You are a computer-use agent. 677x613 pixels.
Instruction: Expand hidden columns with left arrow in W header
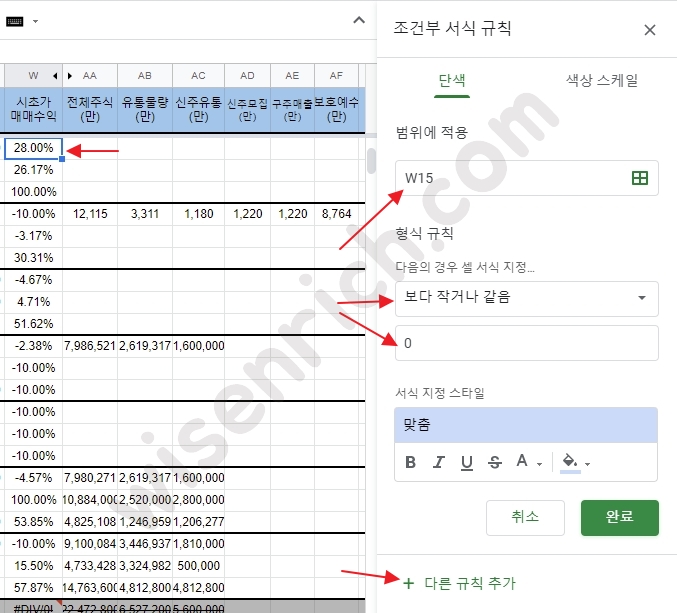click(x=55, y=76)
